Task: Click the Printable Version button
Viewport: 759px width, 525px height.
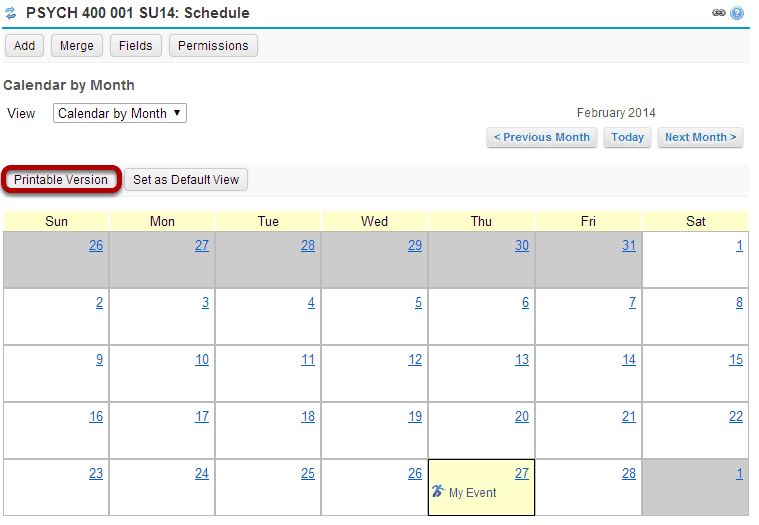Action: [61, 180]
